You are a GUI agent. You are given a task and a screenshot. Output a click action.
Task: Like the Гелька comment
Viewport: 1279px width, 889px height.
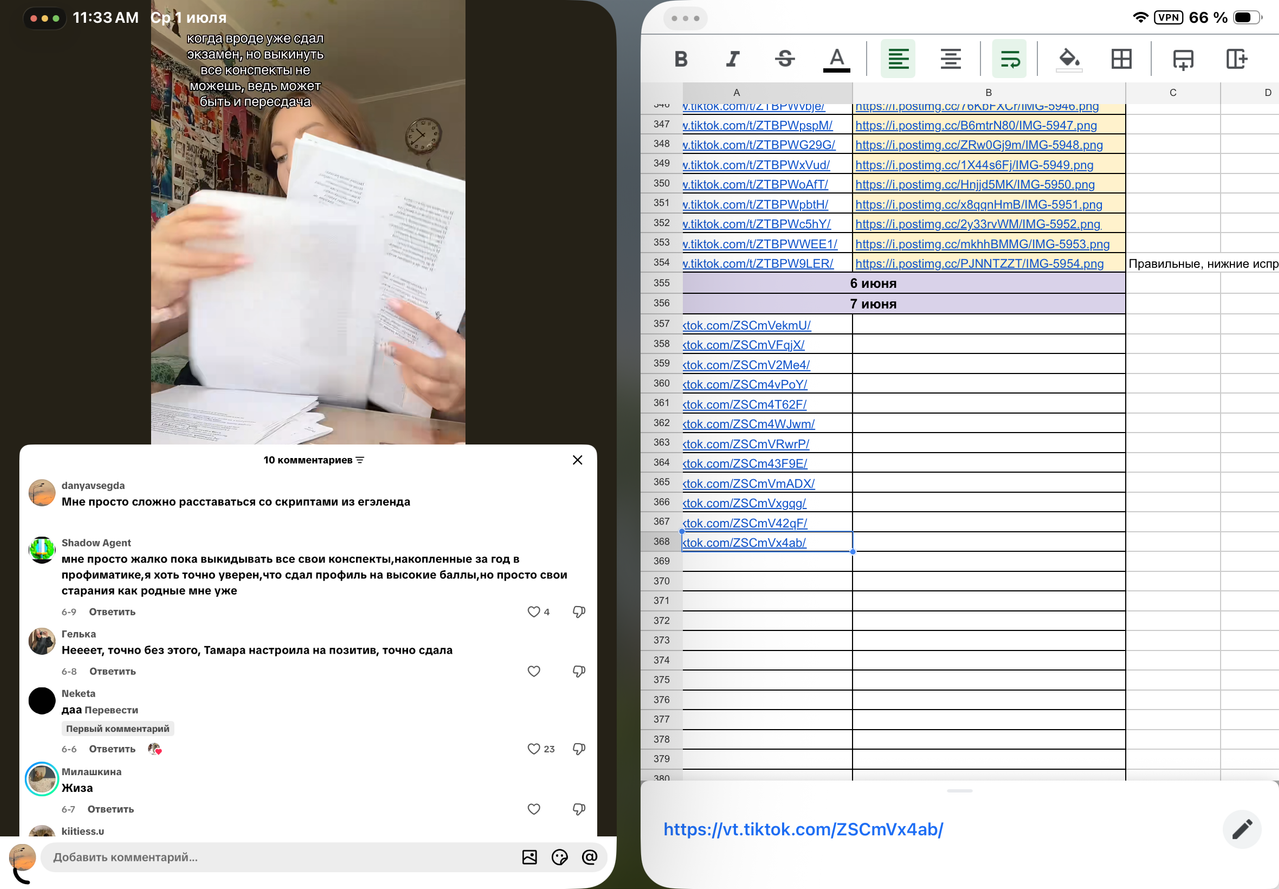pyautogui.click(x=534, y=672)
